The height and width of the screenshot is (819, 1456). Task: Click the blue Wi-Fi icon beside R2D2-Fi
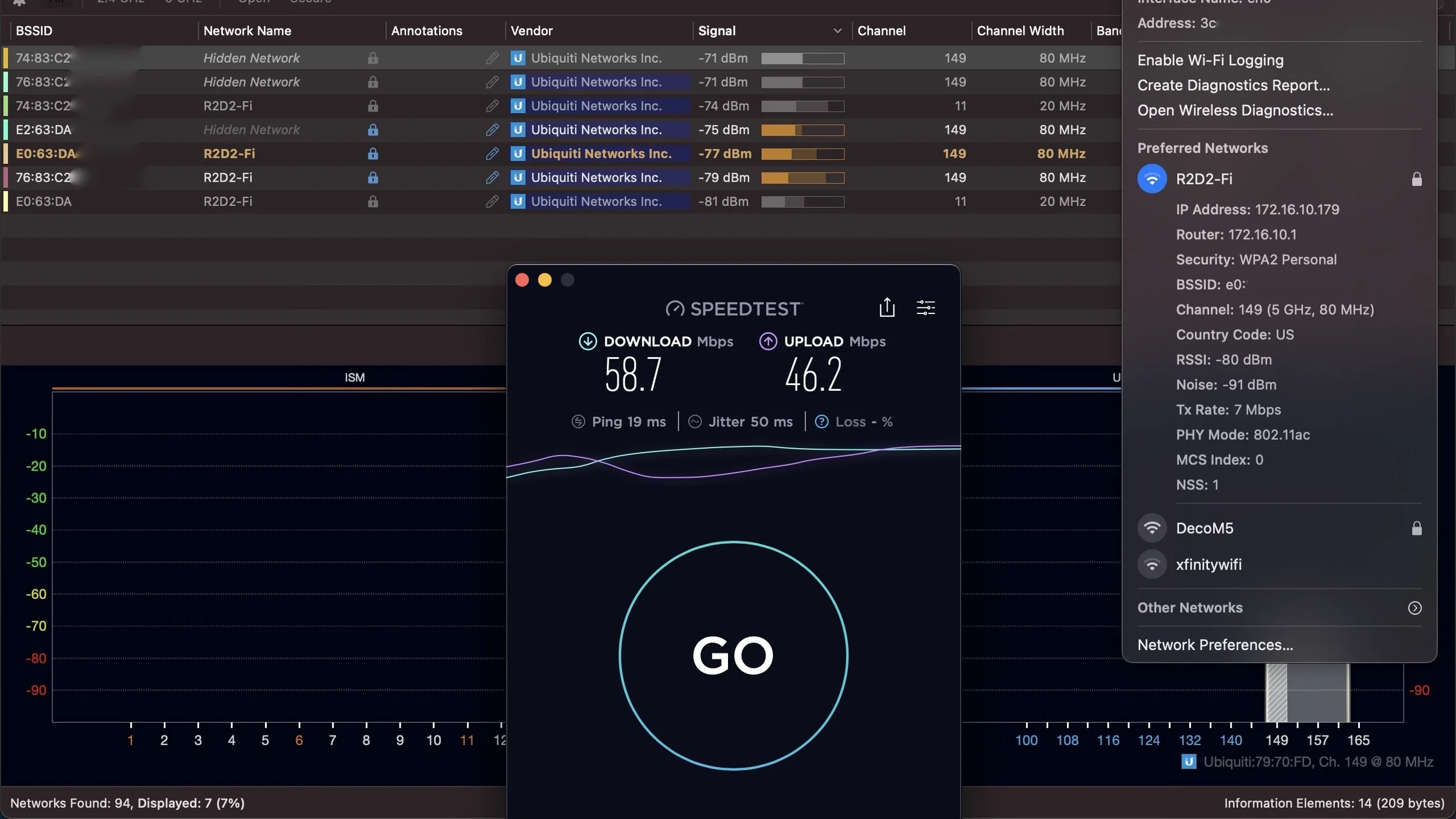coord(1151,179)
